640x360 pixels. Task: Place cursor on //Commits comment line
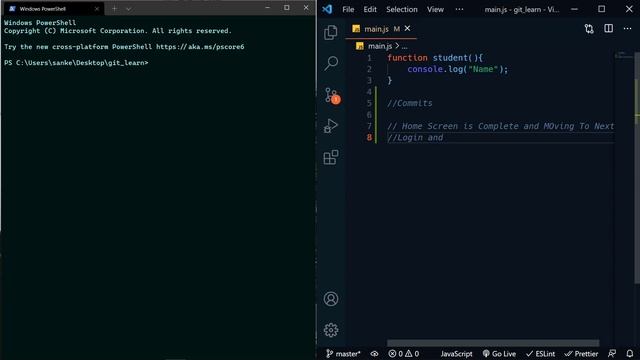pyautogui.click(x=409, y=103)
